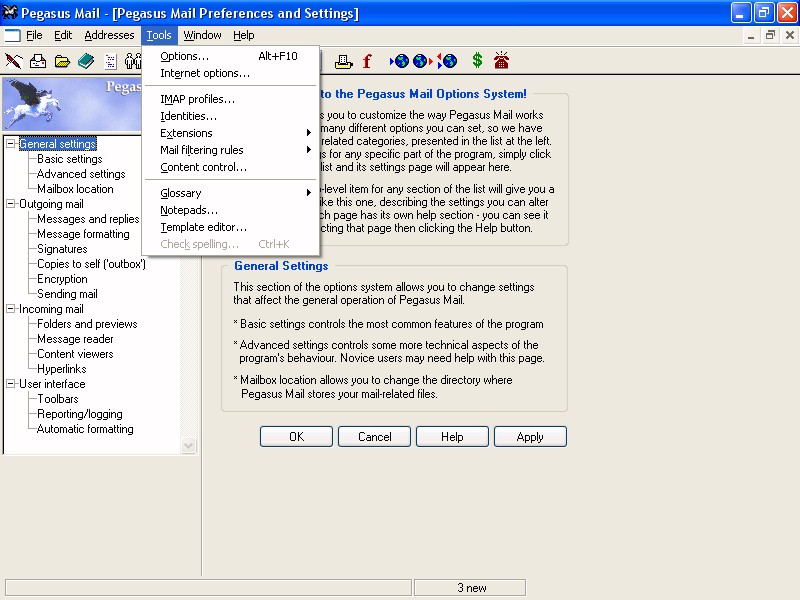Select Mailbox location tree item
This screenshot has width=800, height=600.
[76, 189]
